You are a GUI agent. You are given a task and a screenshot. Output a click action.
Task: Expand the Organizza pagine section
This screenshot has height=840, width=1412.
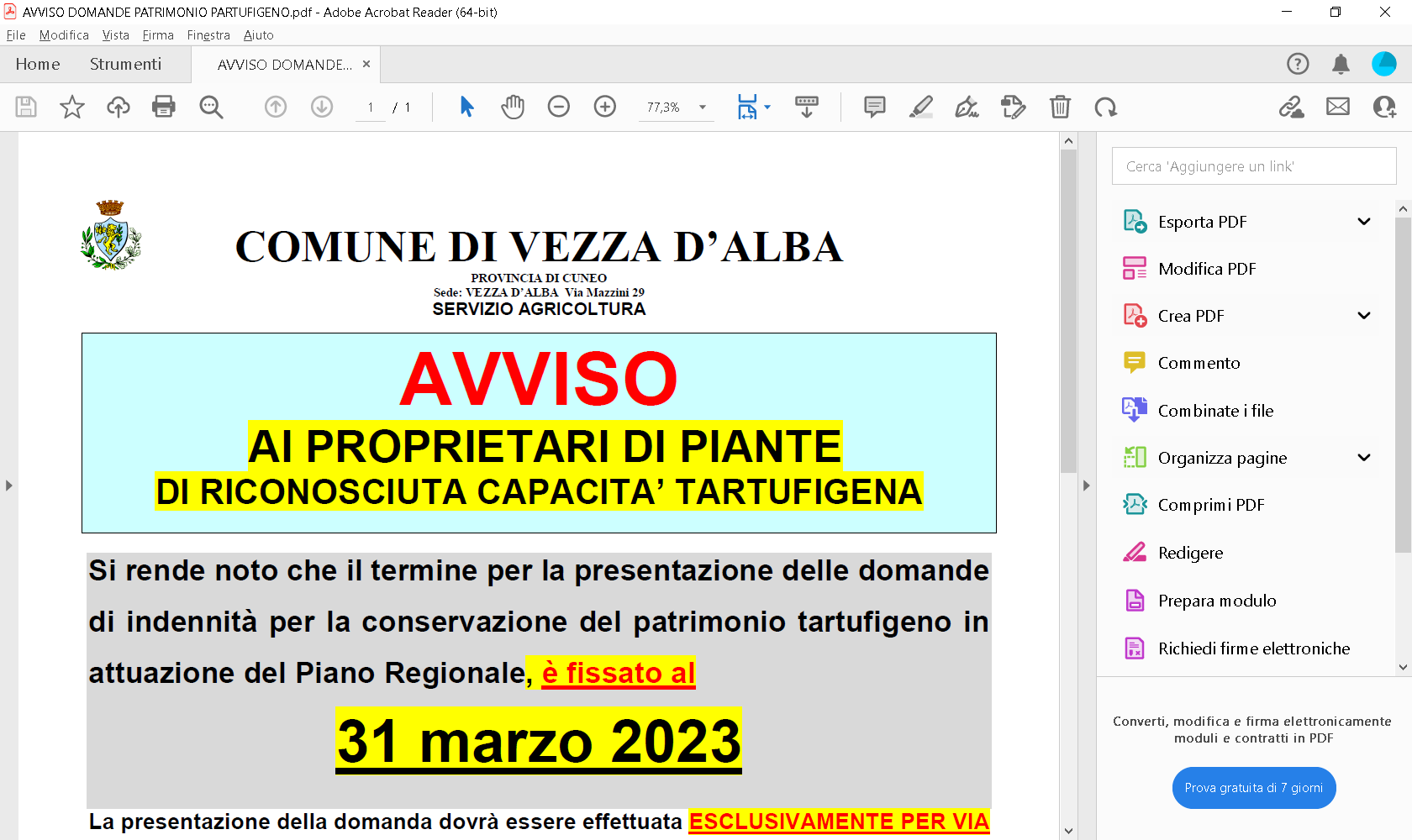pyautogui.click(x=1364, y=458)
